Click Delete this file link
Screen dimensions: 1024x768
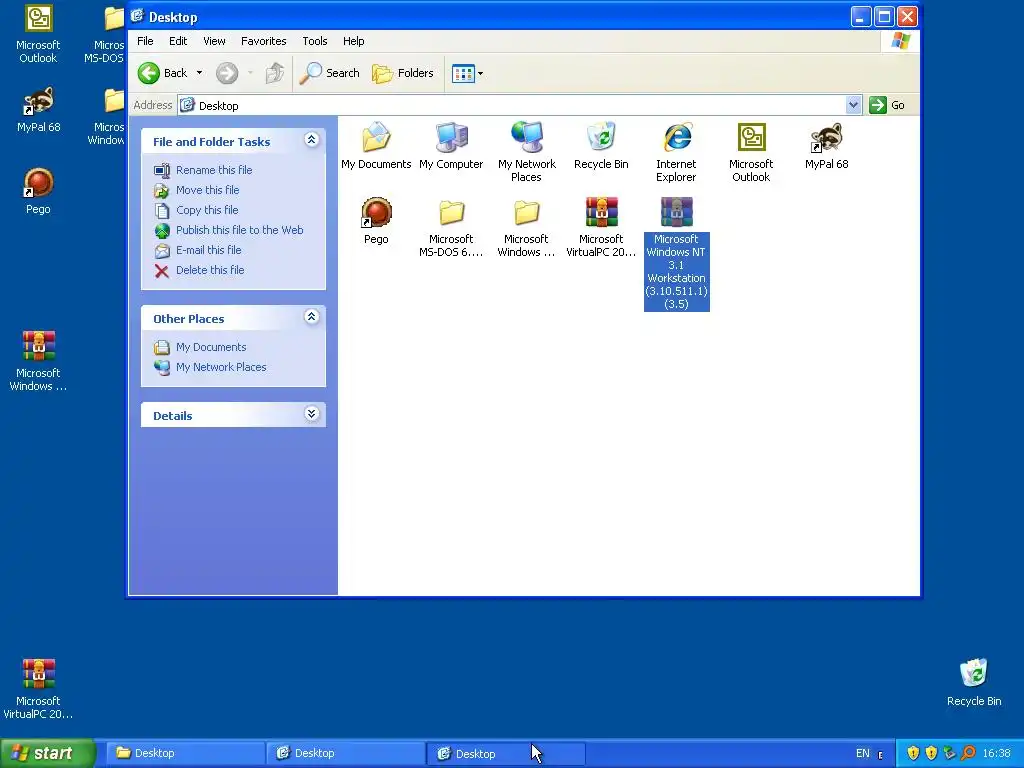[210, 270]
